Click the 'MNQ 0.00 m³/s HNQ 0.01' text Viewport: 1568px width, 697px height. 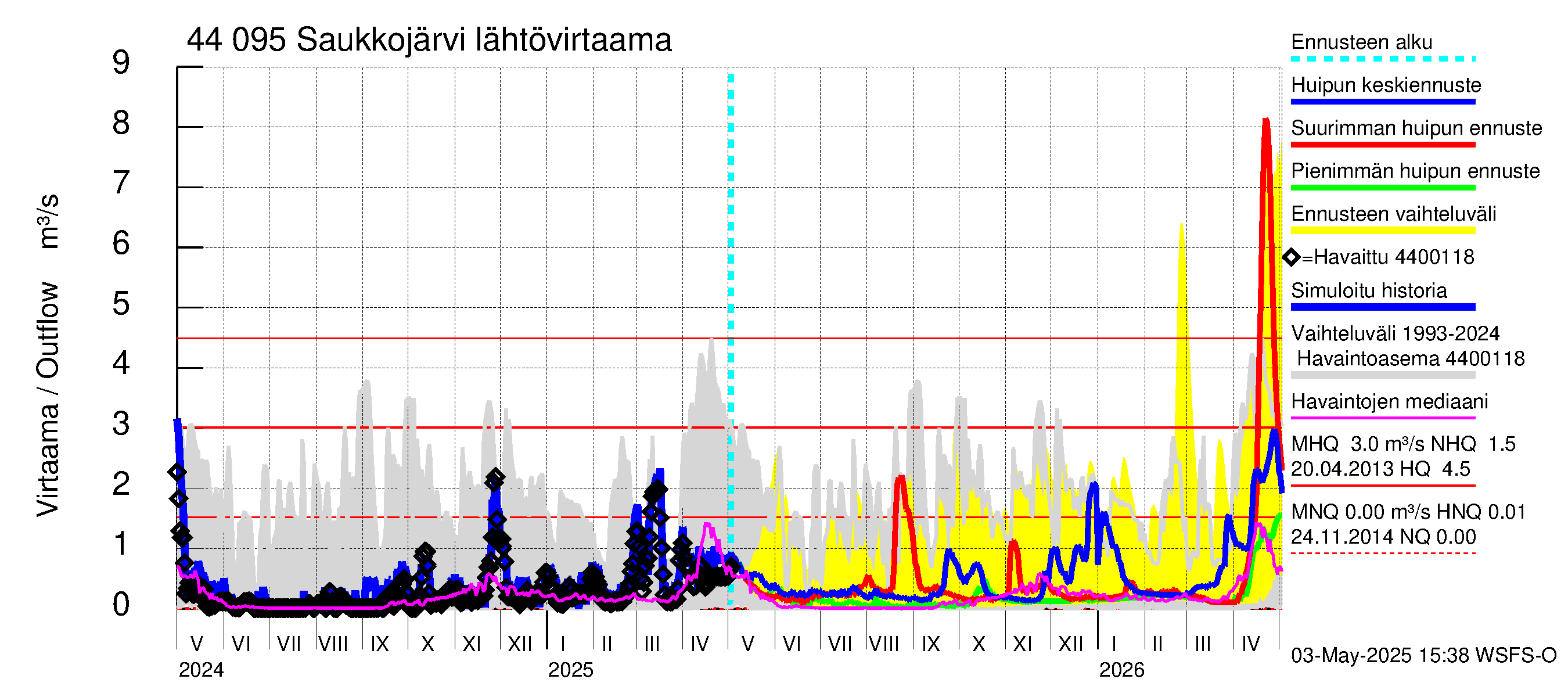point(1408,512)
